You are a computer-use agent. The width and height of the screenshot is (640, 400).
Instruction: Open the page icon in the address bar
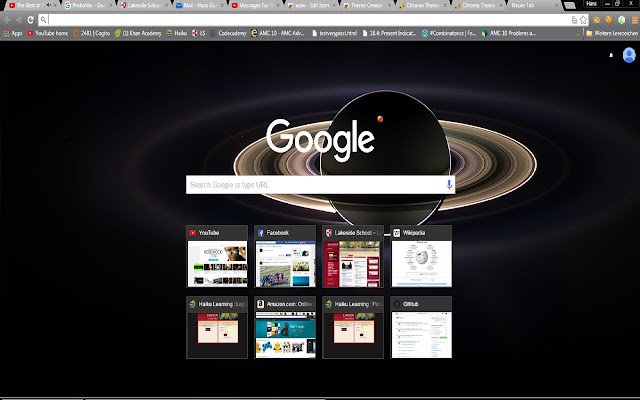[574, 20]
